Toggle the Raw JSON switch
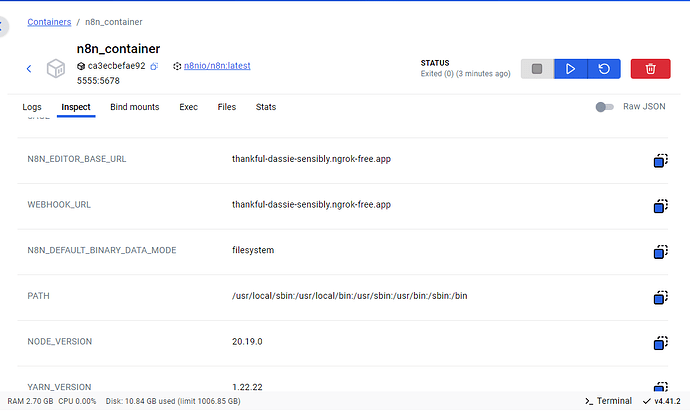The image size is (690, 411). tap(604, 107)
